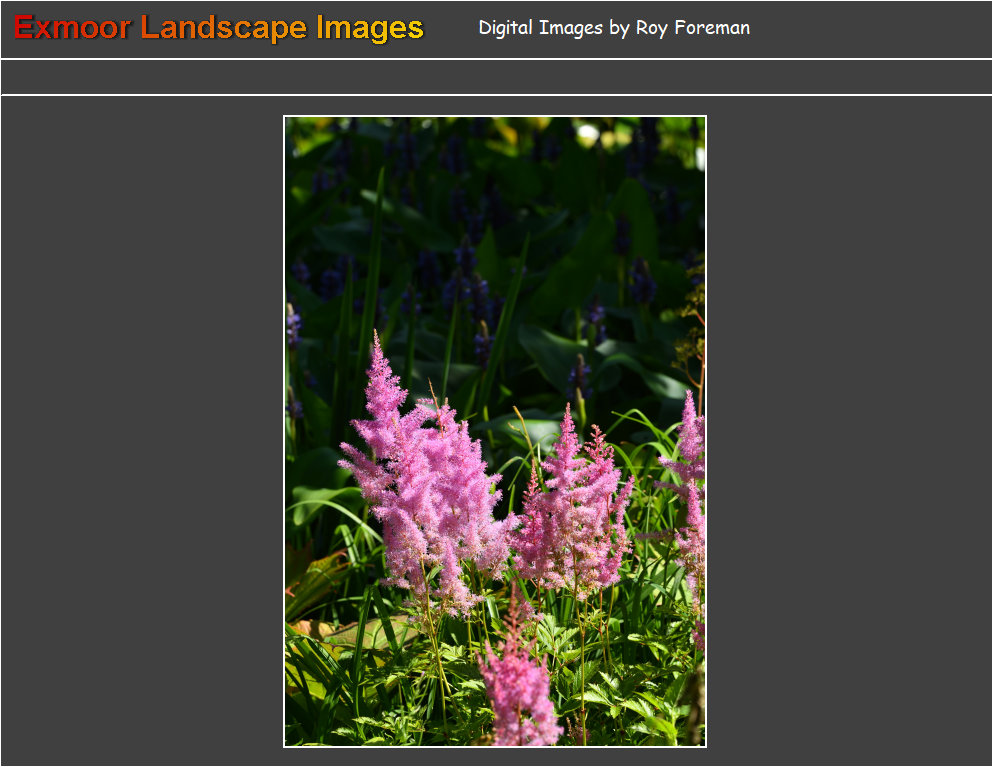This screenshot has height=767, width=993.
Task: Click the small pink flower at photo bottom
Action: pyautogui.click(x=518, y=690)
